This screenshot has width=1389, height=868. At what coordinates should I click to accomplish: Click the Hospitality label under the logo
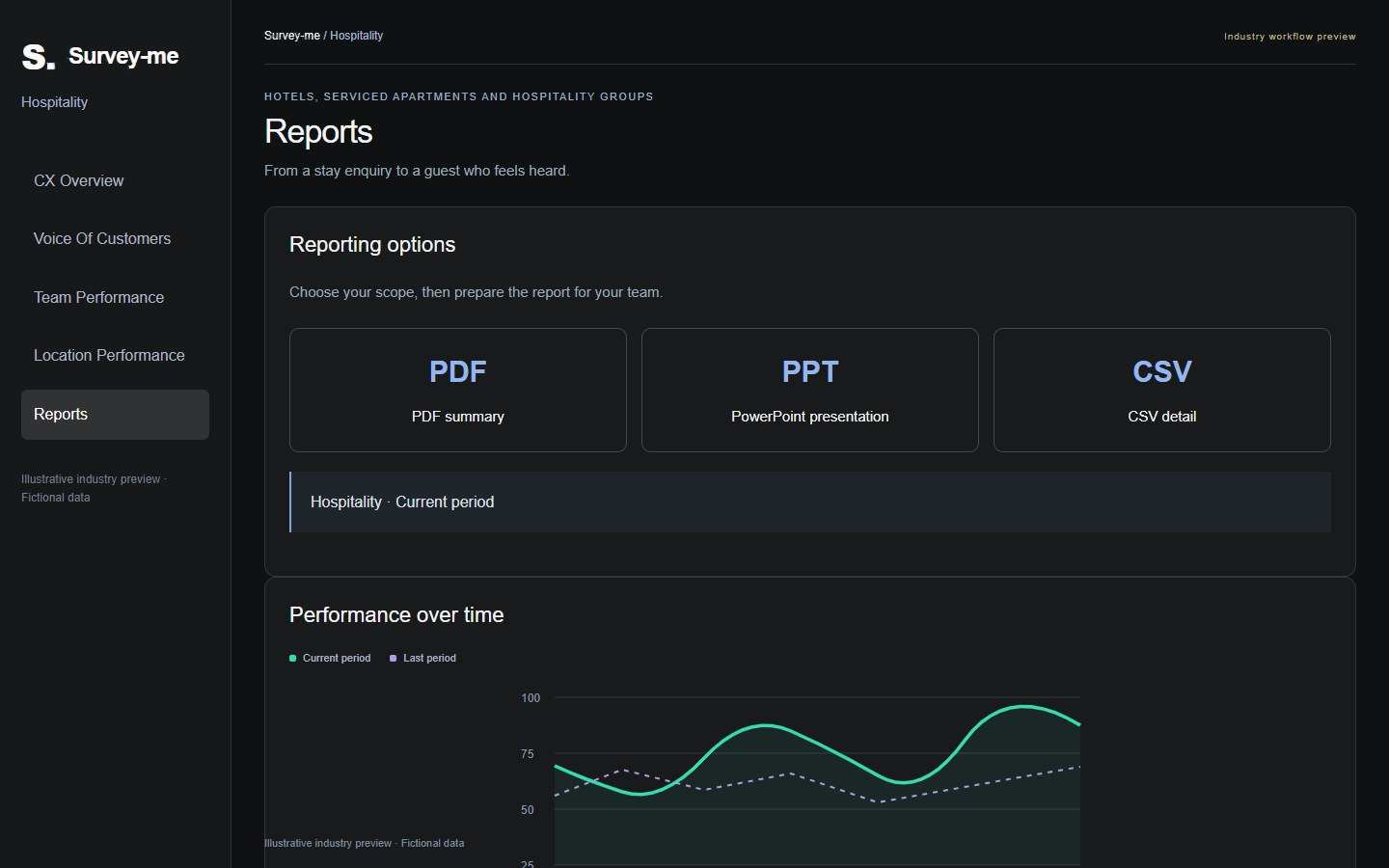coord(54,102)
